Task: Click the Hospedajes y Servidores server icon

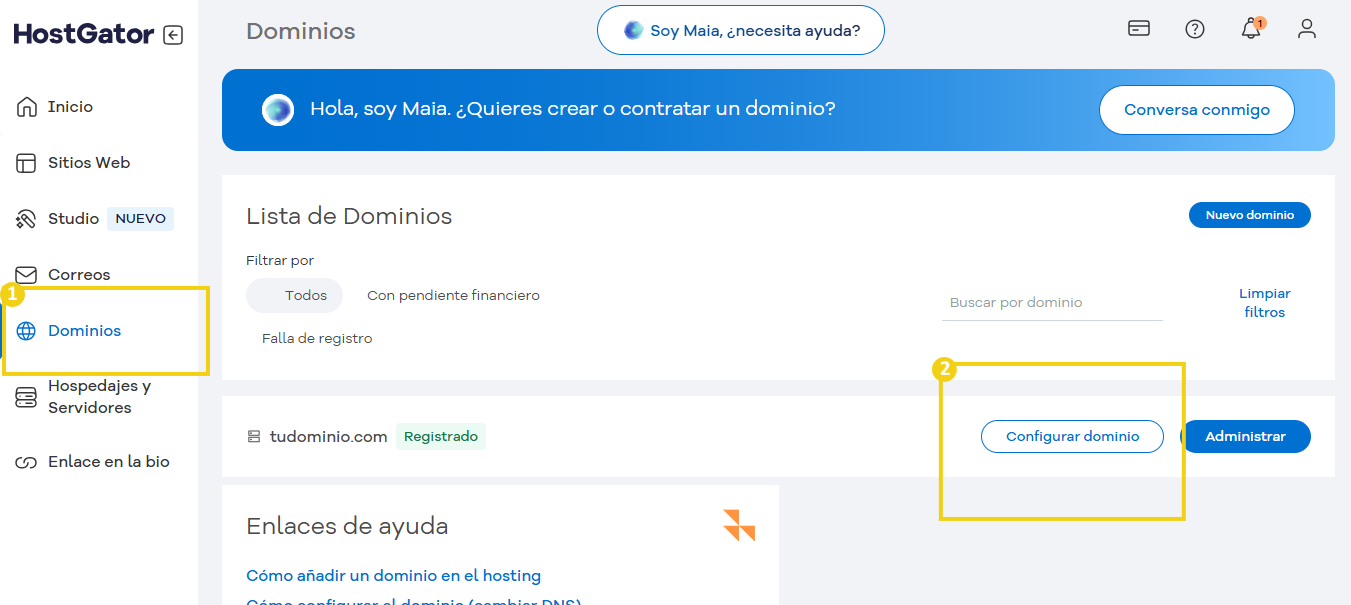Action: coord(26,398)
